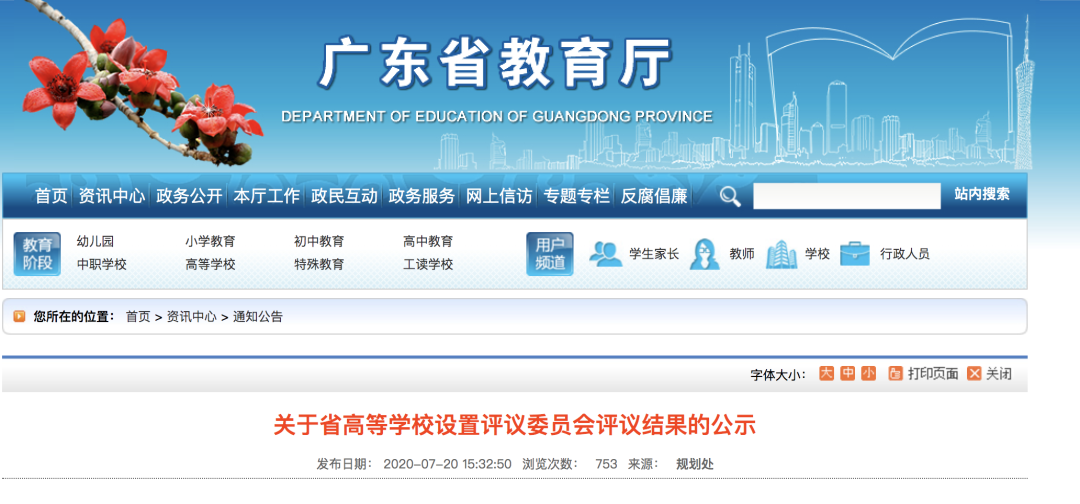Click 通知公告 in the breadcrumb

coord(258,317)
